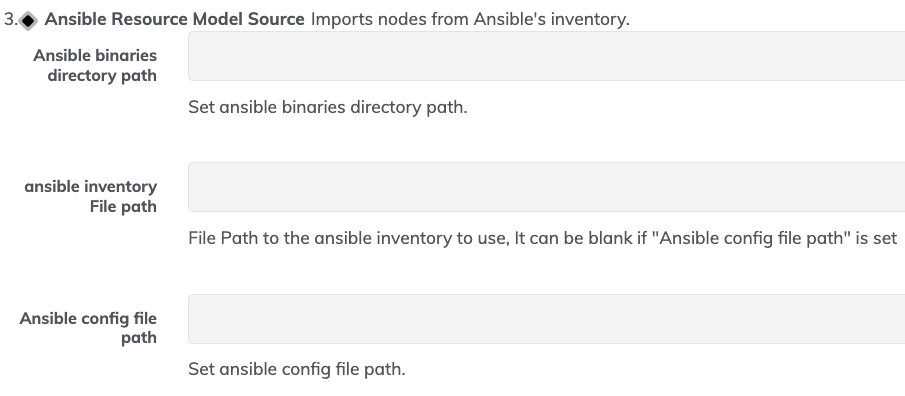Click the quoted "Ansible config file path" phrase in the inventory hint

click(751, 238)
